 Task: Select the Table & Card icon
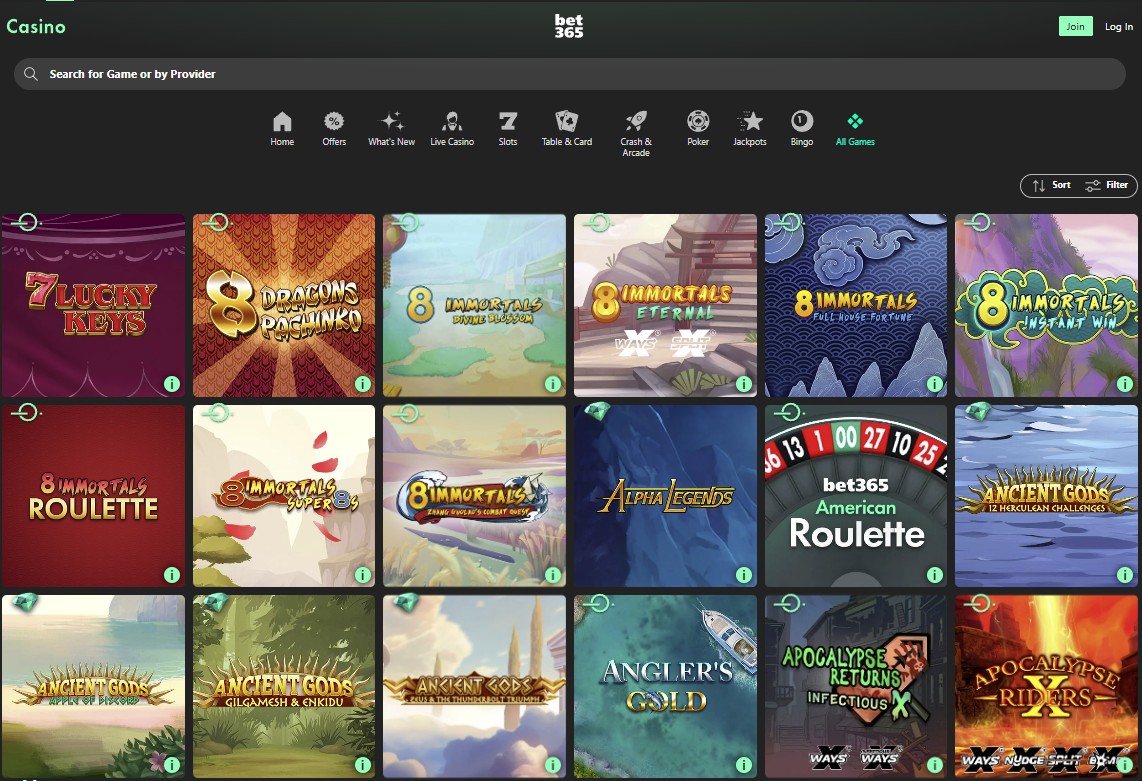tap(566, 122)
